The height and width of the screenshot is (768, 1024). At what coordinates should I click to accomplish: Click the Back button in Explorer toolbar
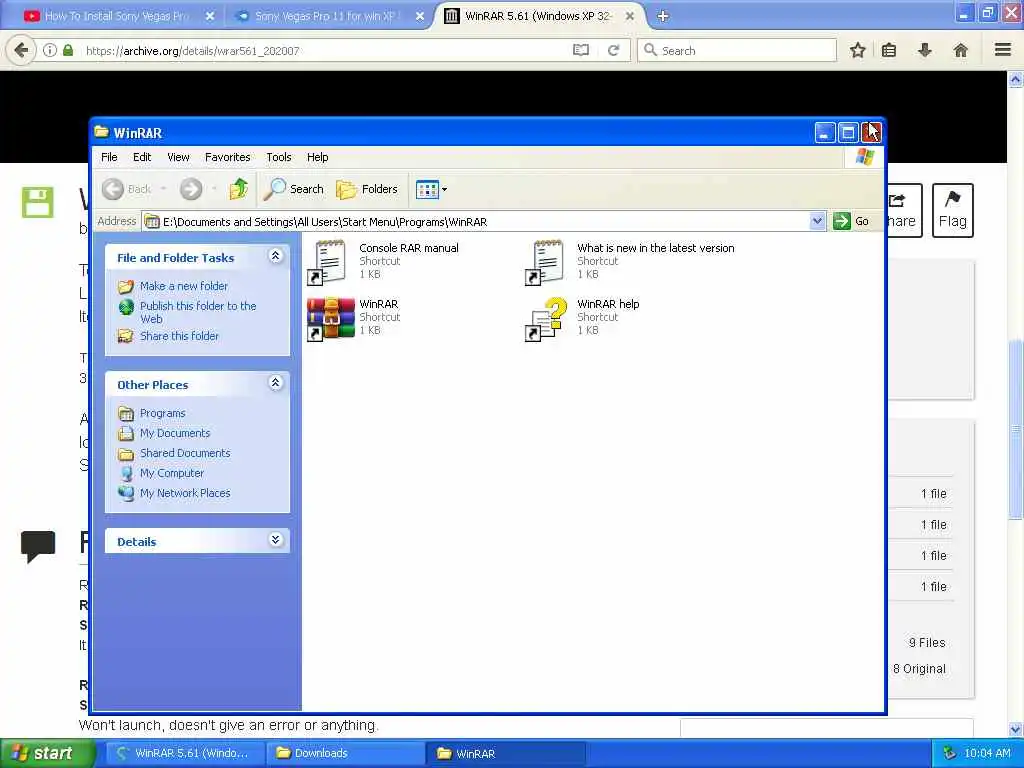click(x=127, y=189)
